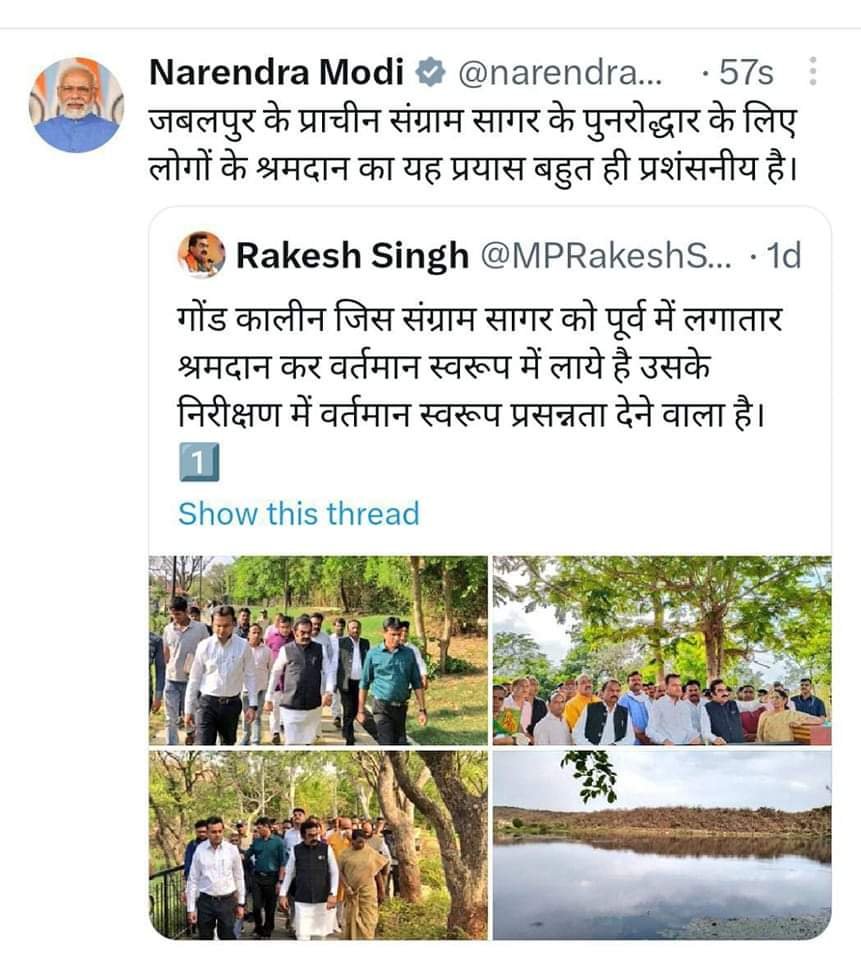Click the Show this thread link
Image resolution: width=861 pixels, height=960 pixels.
[298, 514]
